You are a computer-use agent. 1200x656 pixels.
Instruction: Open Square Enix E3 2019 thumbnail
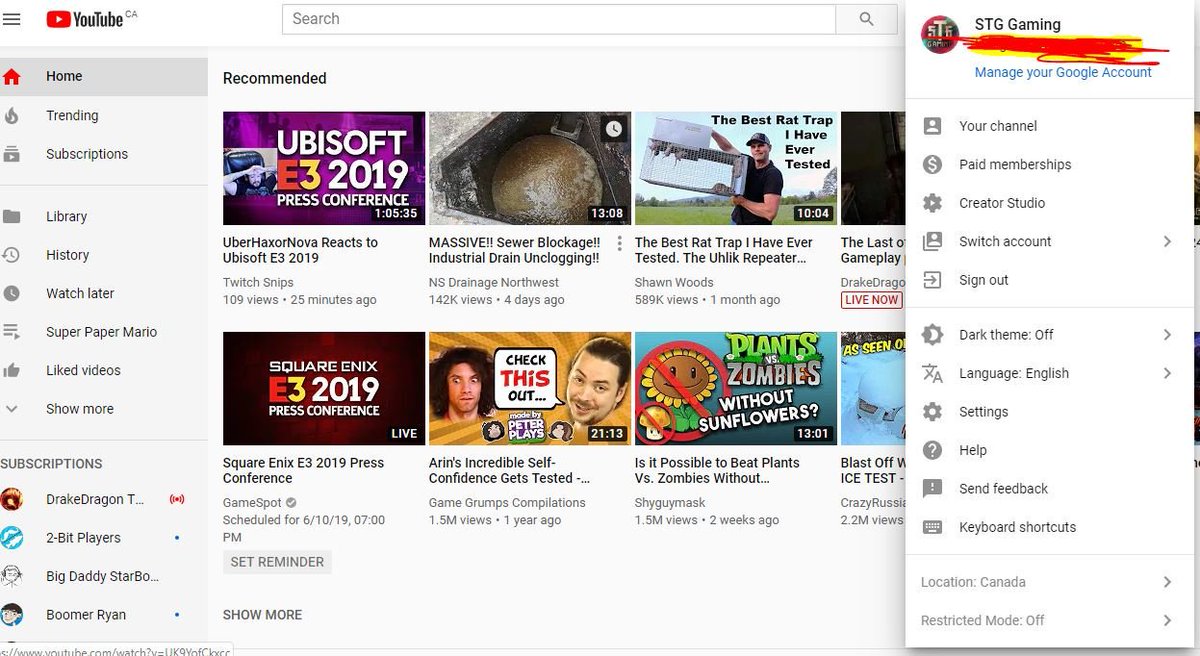(x=324, y=389)
